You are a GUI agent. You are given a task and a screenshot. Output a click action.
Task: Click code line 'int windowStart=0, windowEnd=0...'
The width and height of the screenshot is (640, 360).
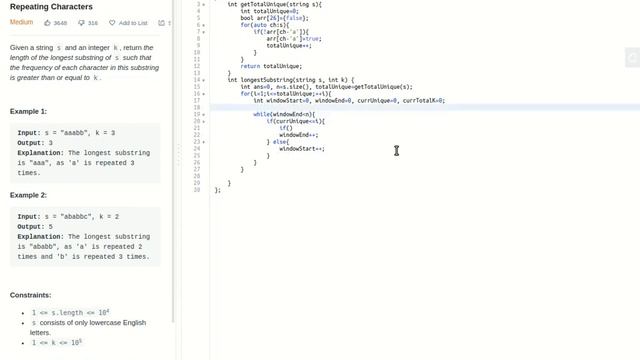[x=349, y=100]
